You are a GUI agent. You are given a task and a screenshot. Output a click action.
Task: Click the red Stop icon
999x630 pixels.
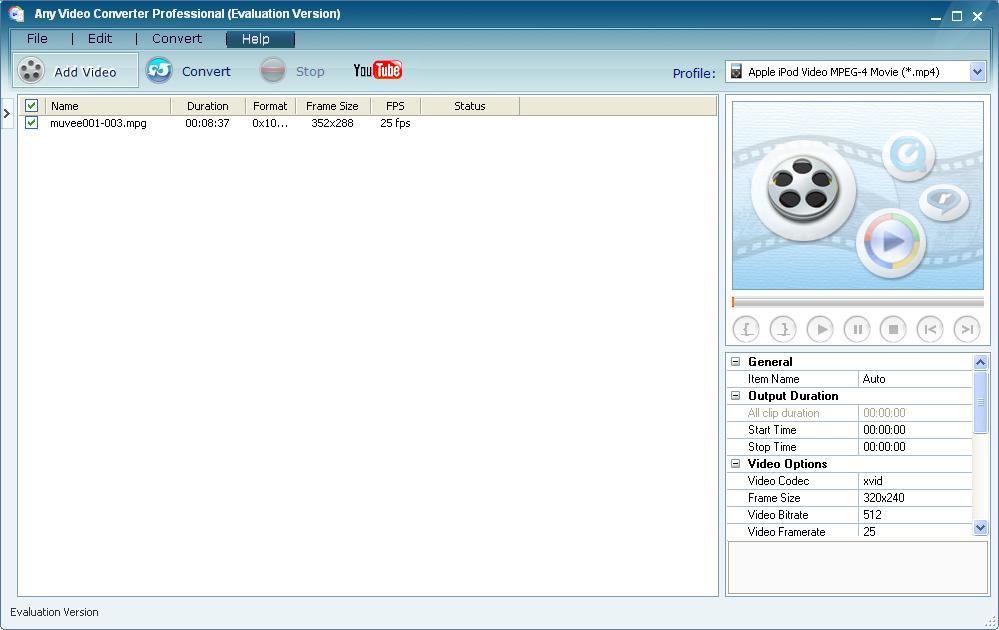(273, 70)
